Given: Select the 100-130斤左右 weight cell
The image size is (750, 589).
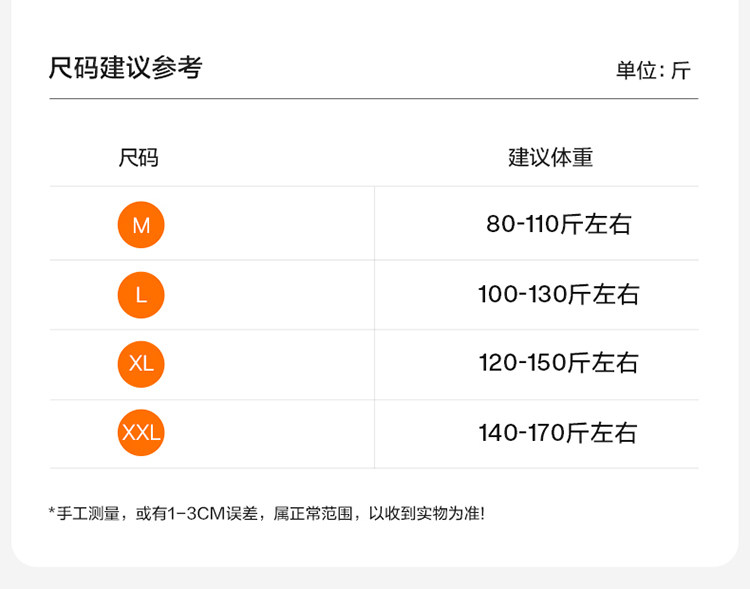Looking at the screenshot, I should tap(559, 295).
